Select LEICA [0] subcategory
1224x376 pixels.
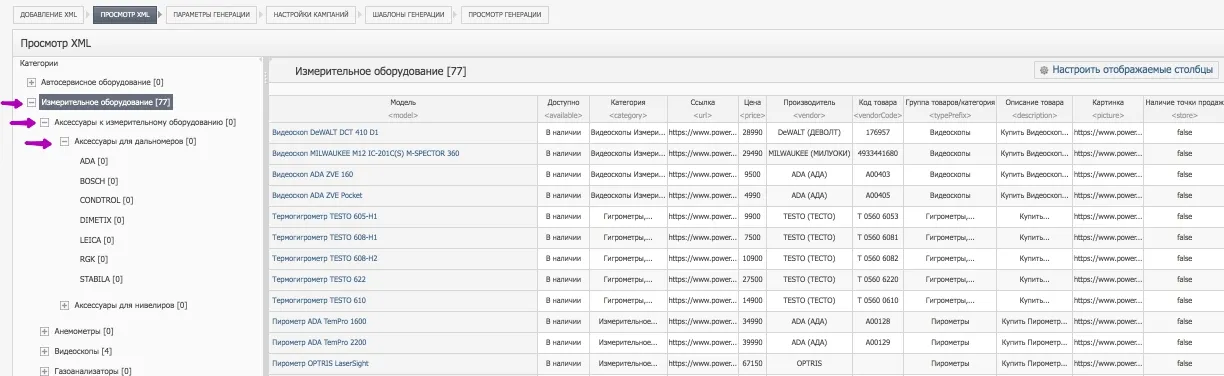97,240
